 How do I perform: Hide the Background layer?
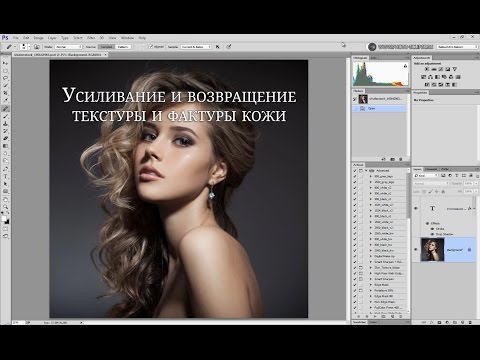(x=416, y=249)
